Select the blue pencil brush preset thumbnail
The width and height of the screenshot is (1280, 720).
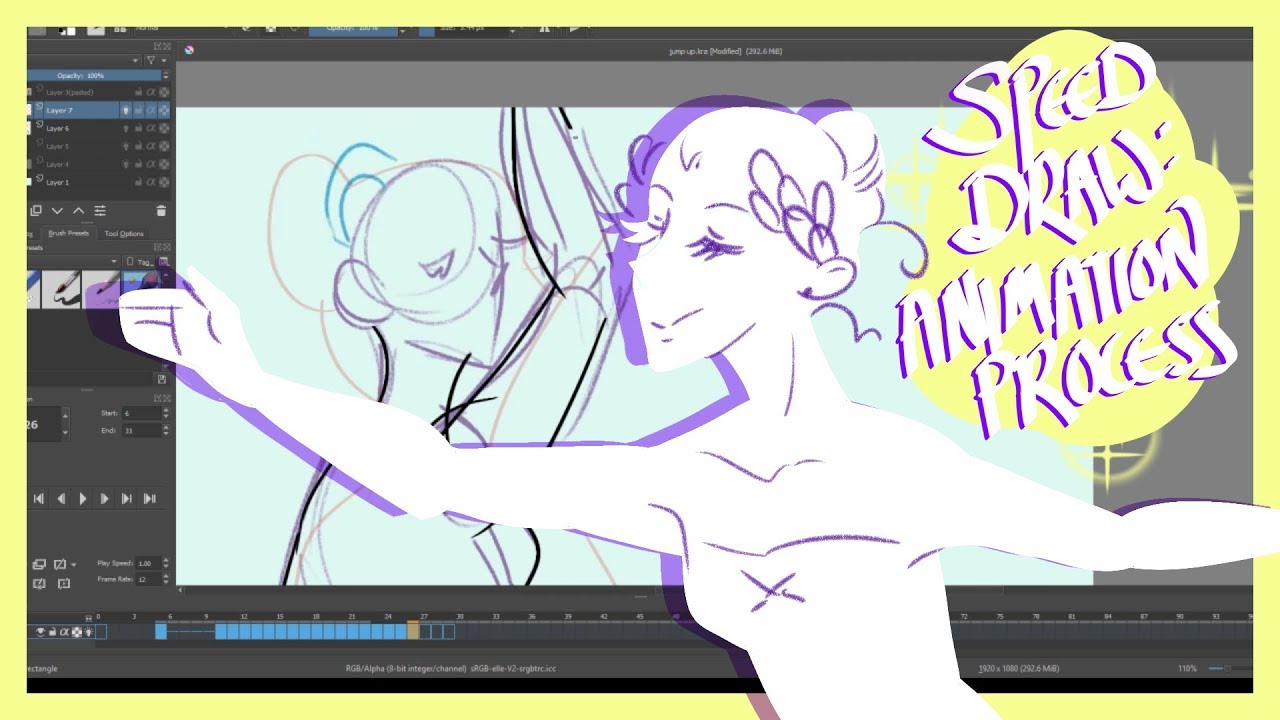tap(33, 289)
